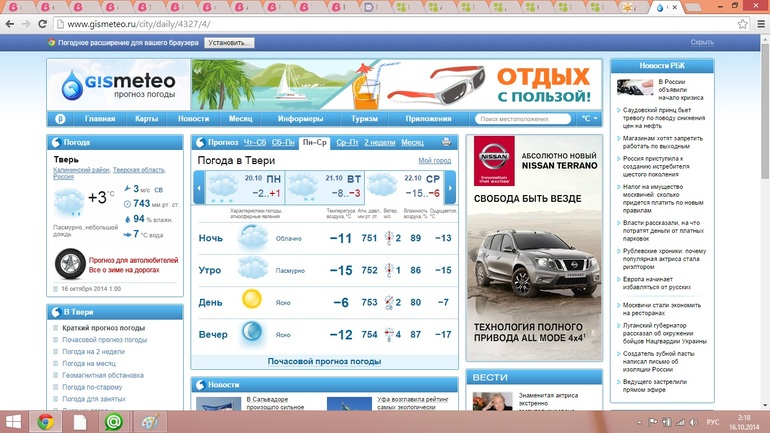Select the 22.10 СР day cell
Image resolution: width=770 pixels, height=433 pixels.
(x=404, y=188)
